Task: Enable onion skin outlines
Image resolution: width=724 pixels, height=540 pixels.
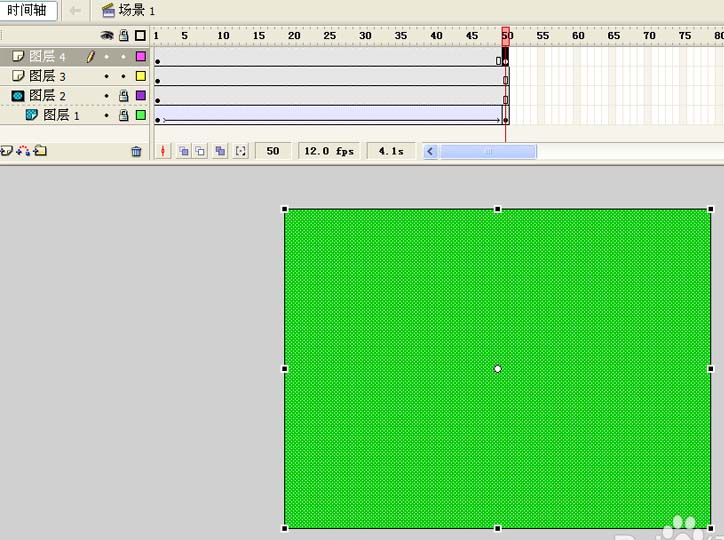Action: click(x=200, y=151)
